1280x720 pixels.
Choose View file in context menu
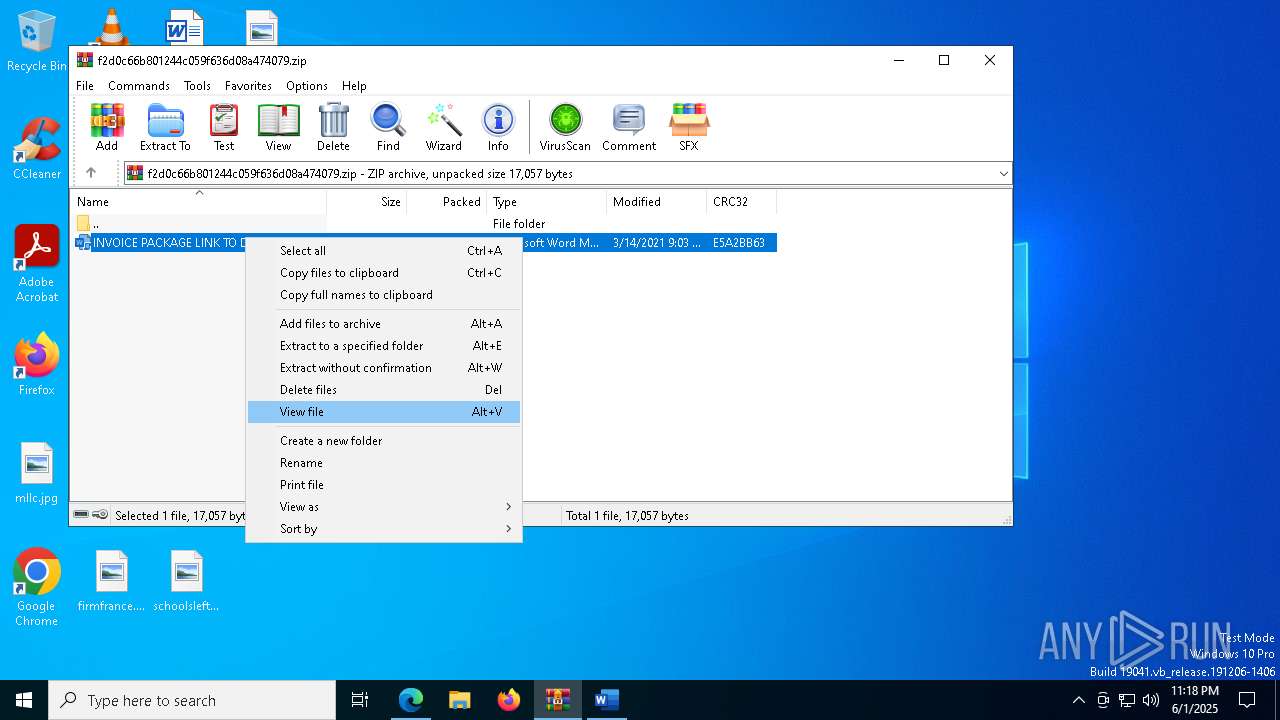(x=384, y=412)
